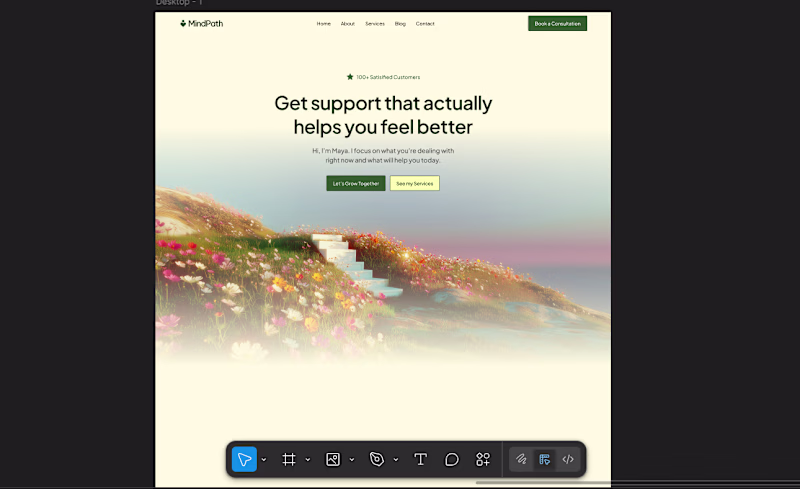Click the MindPath brand name text
800x489 pixels.
pyautogui.click(x=206, y=23)
